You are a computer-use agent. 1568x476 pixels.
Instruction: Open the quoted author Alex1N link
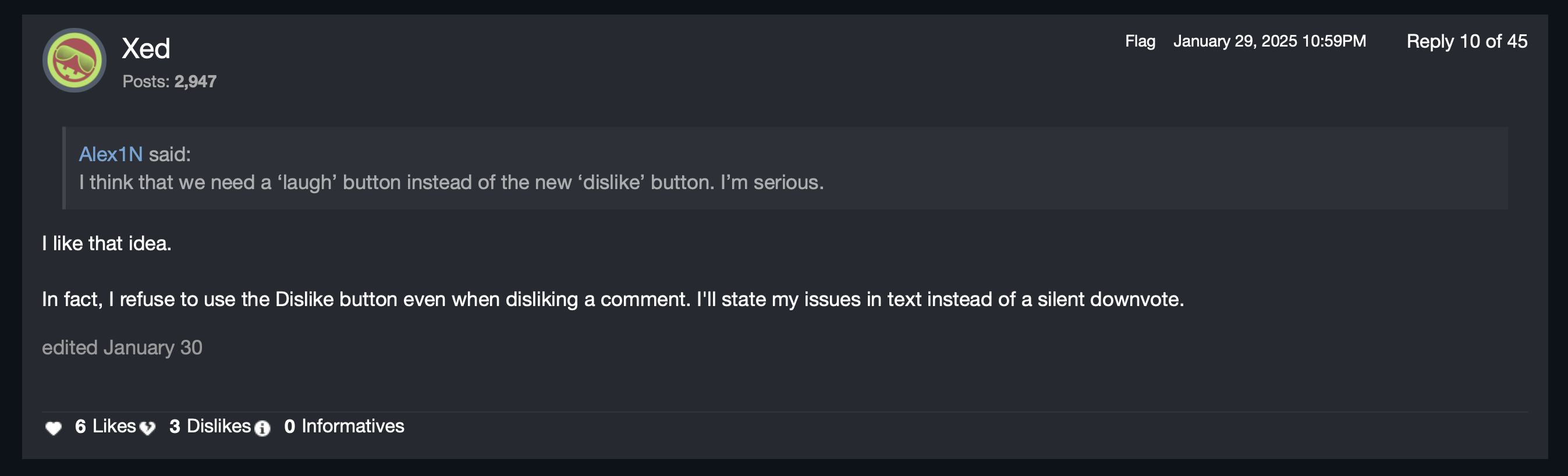click(x=111, y=154)
